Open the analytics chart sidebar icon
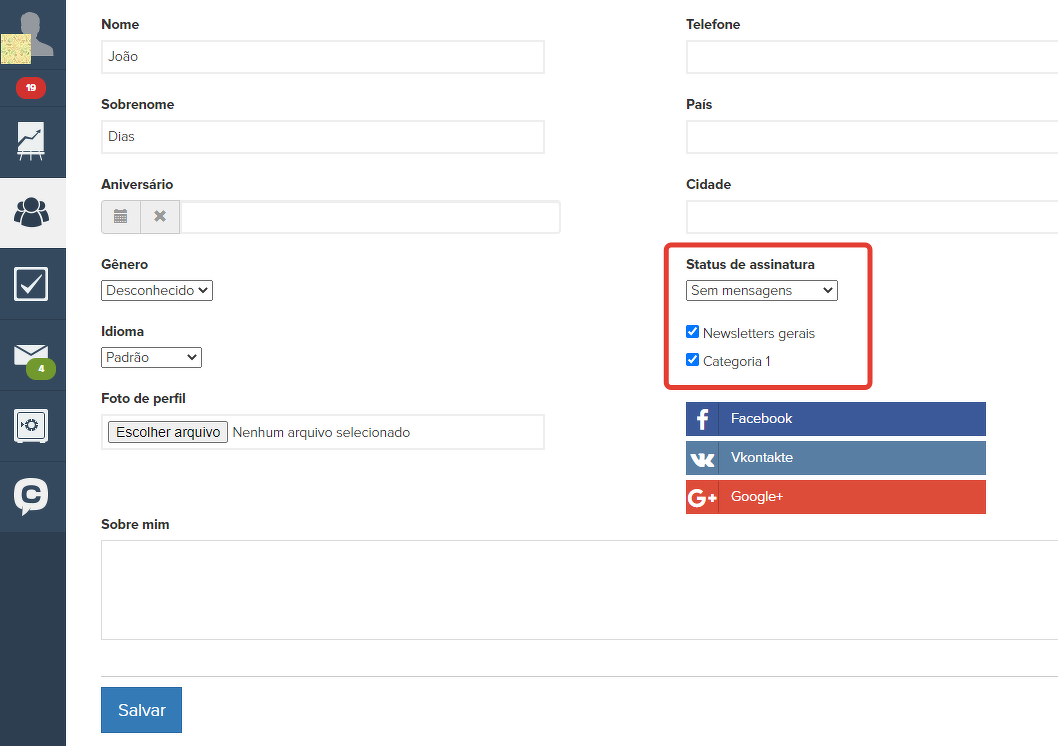Screen dimensions: 1058x746 (x=32, y=141)
